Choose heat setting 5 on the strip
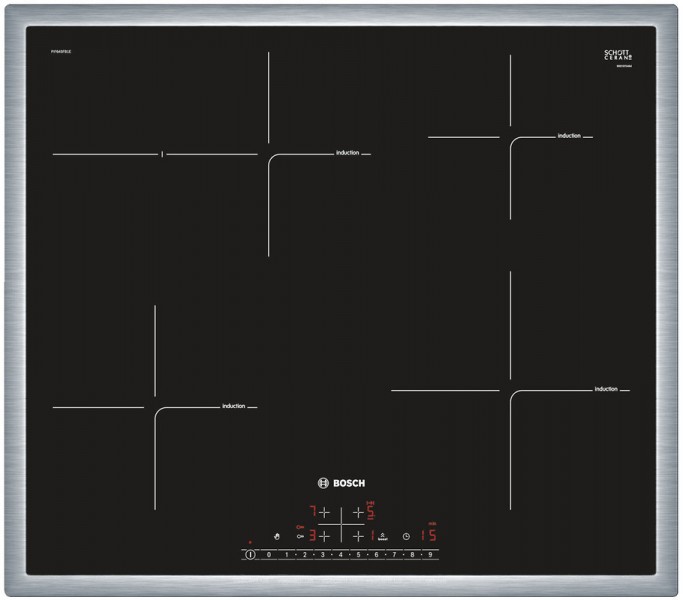 [358, 555]
